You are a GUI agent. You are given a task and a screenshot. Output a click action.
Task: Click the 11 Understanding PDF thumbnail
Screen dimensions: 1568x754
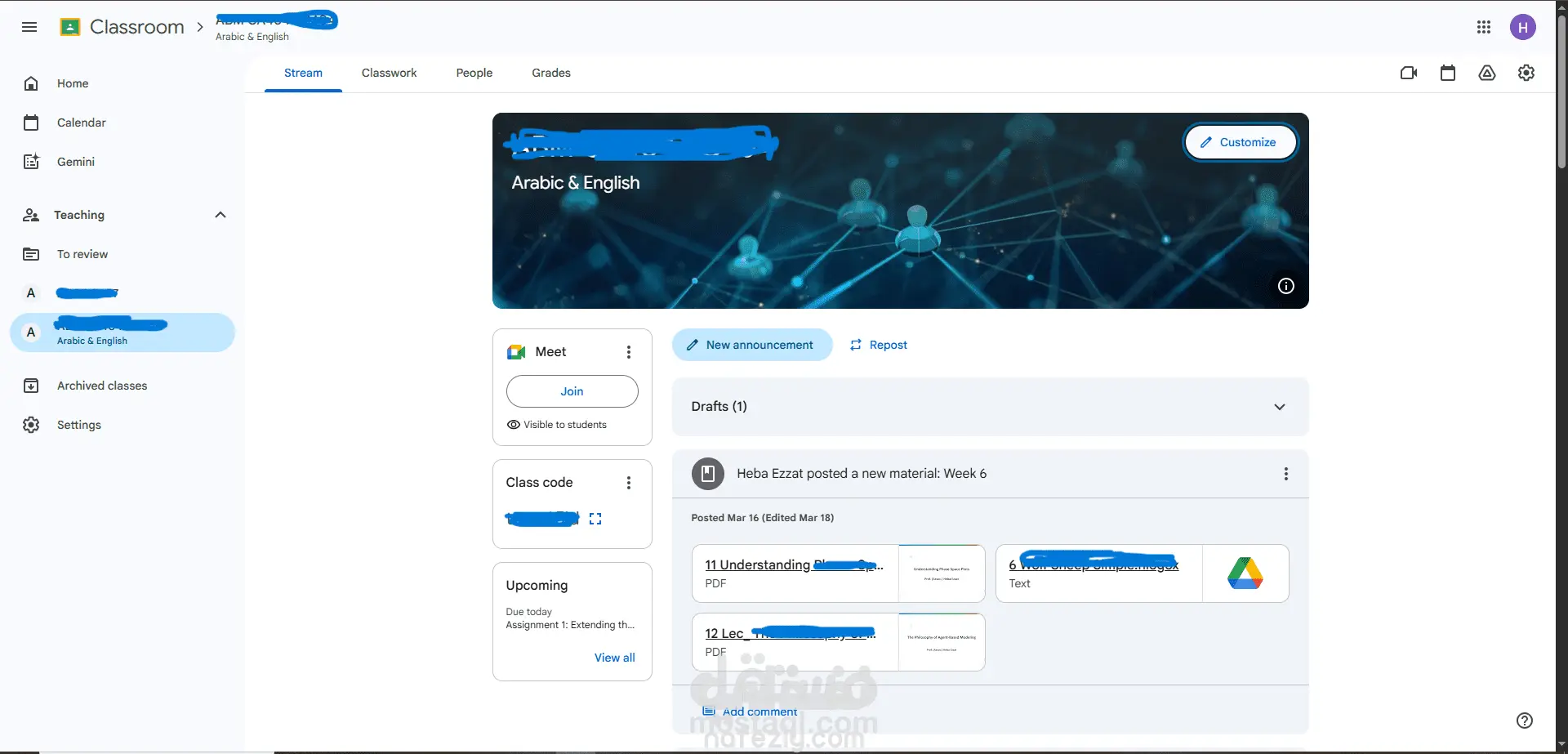click(942, 573)
